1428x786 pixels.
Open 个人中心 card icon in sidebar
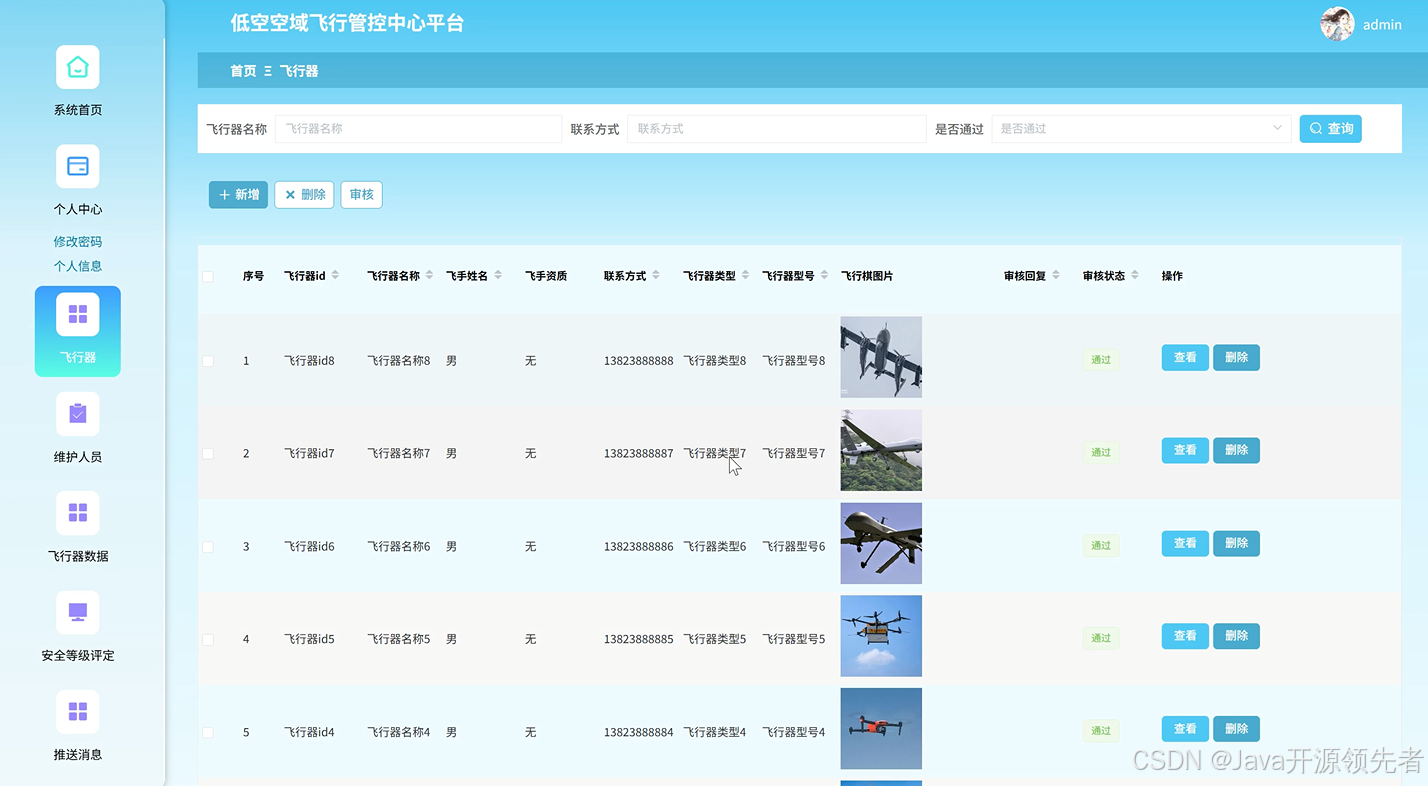pos(77,166)
